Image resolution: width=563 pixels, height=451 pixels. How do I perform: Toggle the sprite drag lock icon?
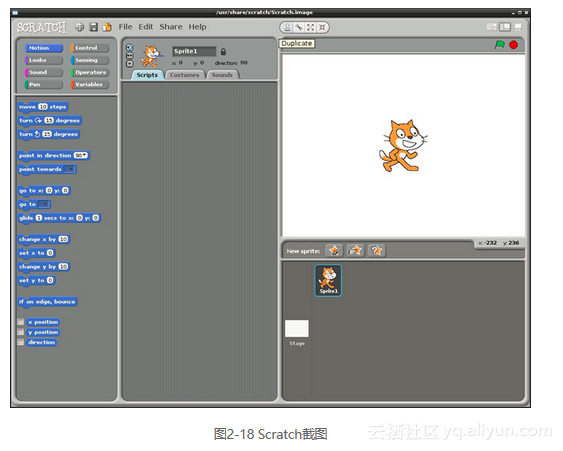pos(223,52)
